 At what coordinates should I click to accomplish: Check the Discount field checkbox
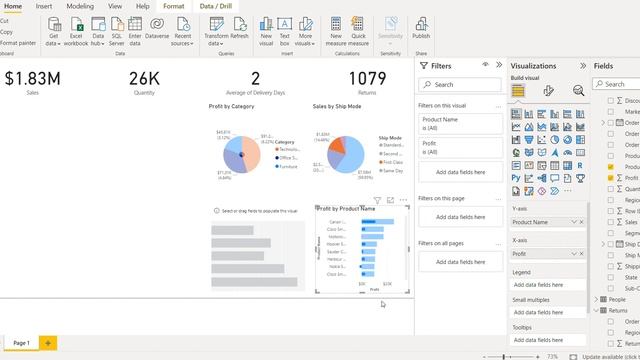(x=611, y=100)
